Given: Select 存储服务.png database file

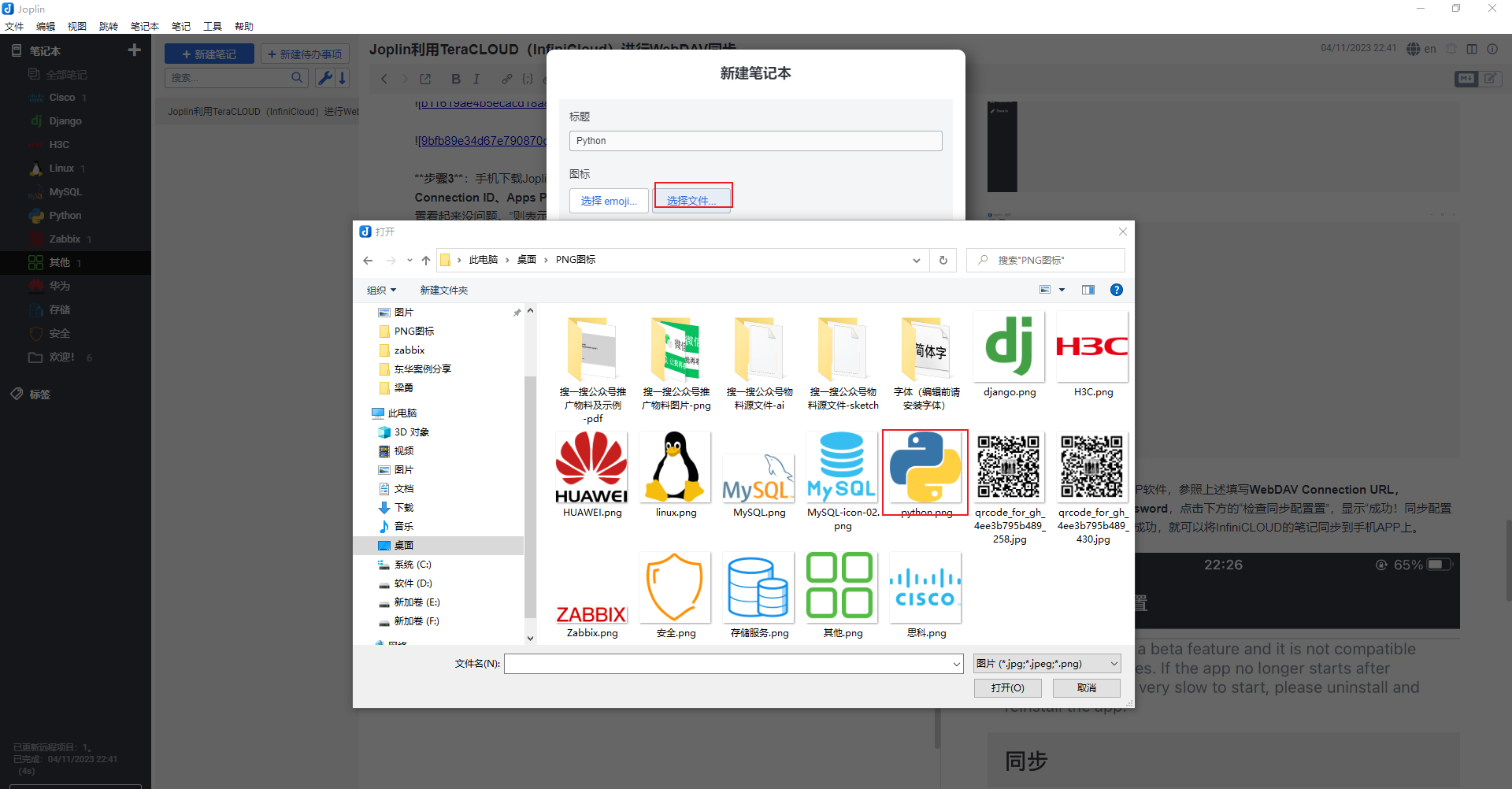Looking at the screenshot, I should (758, 588).
